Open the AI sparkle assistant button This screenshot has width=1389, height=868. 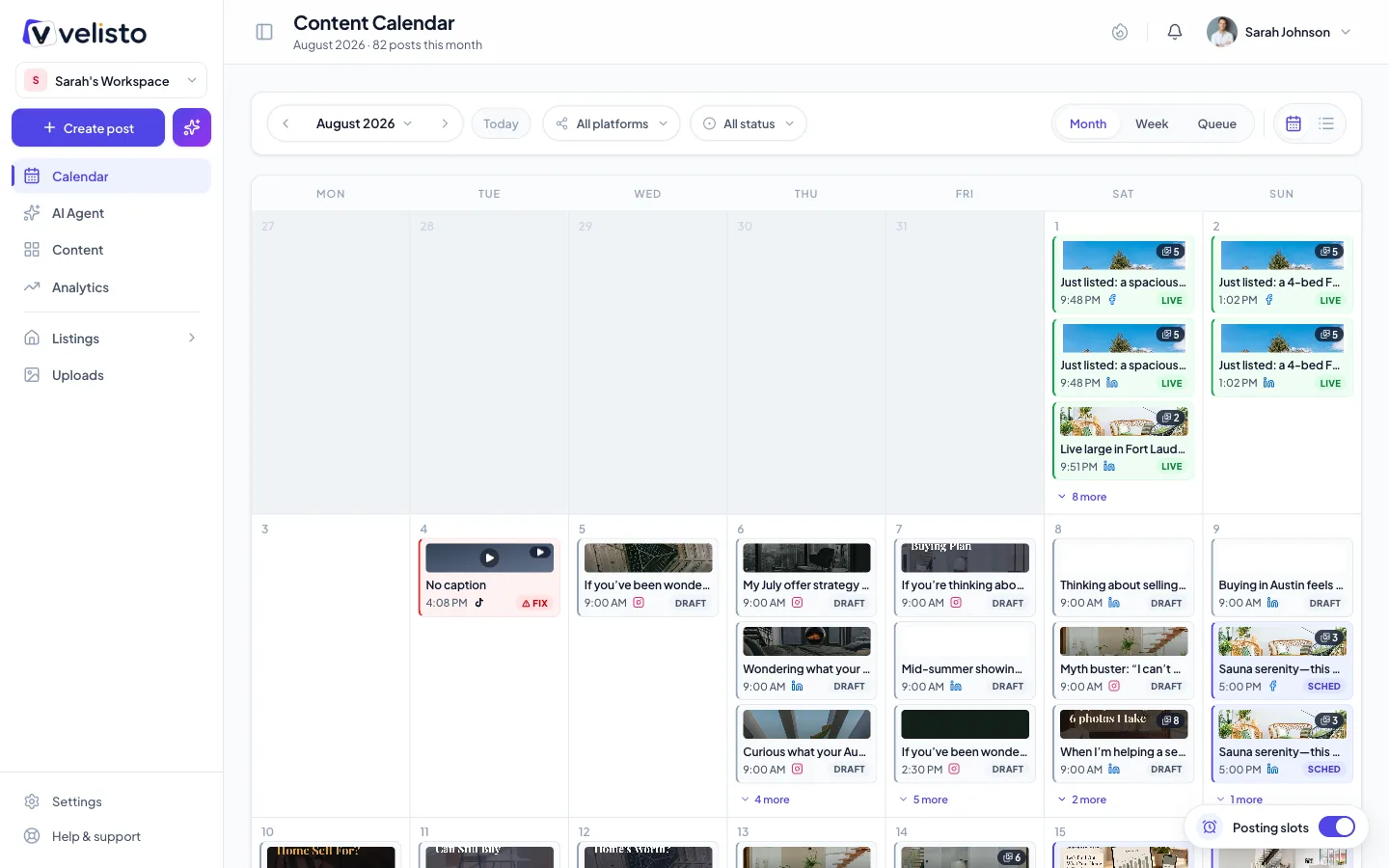tap(192, 127)
